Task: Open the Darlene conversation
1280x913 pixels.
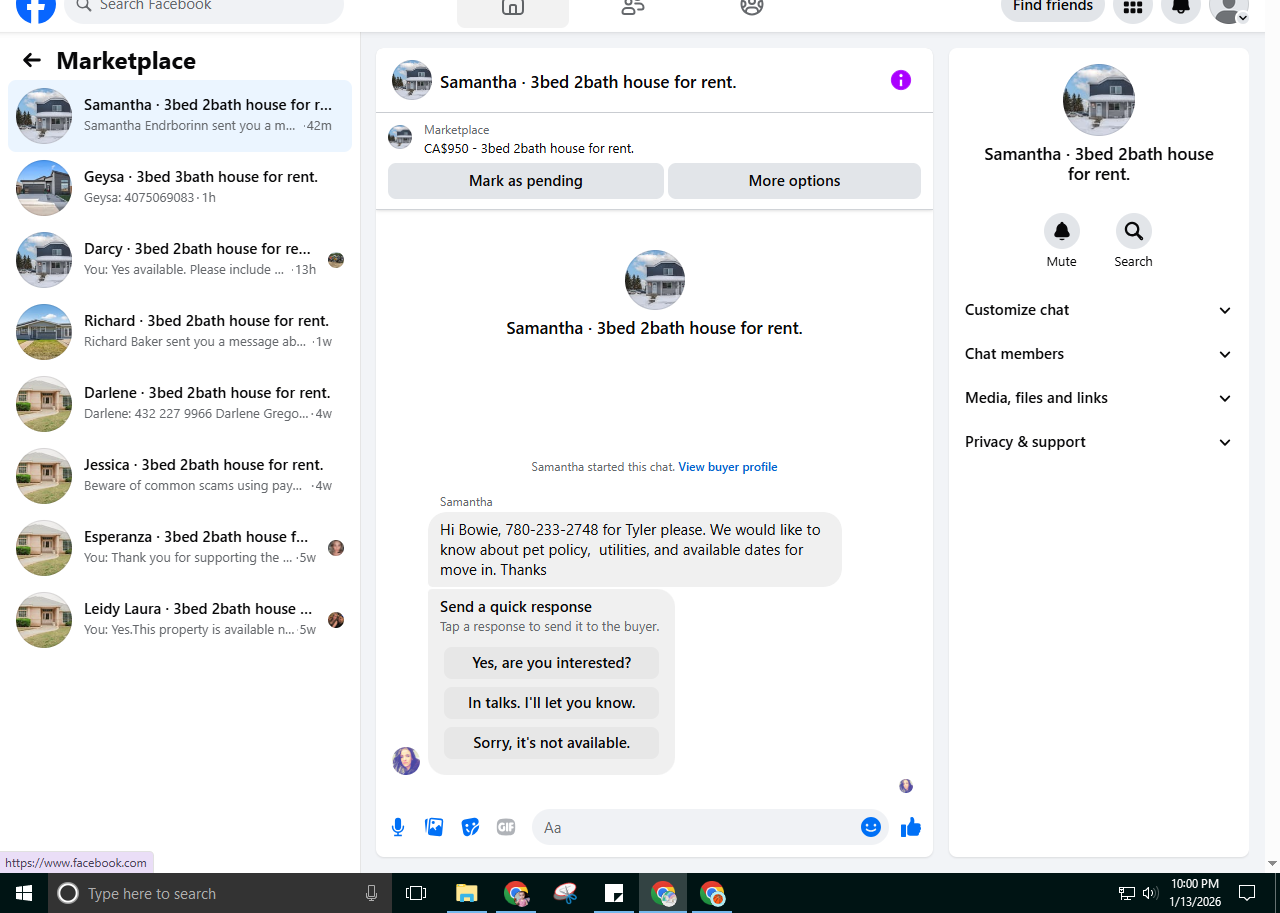Action: (180, 404)
